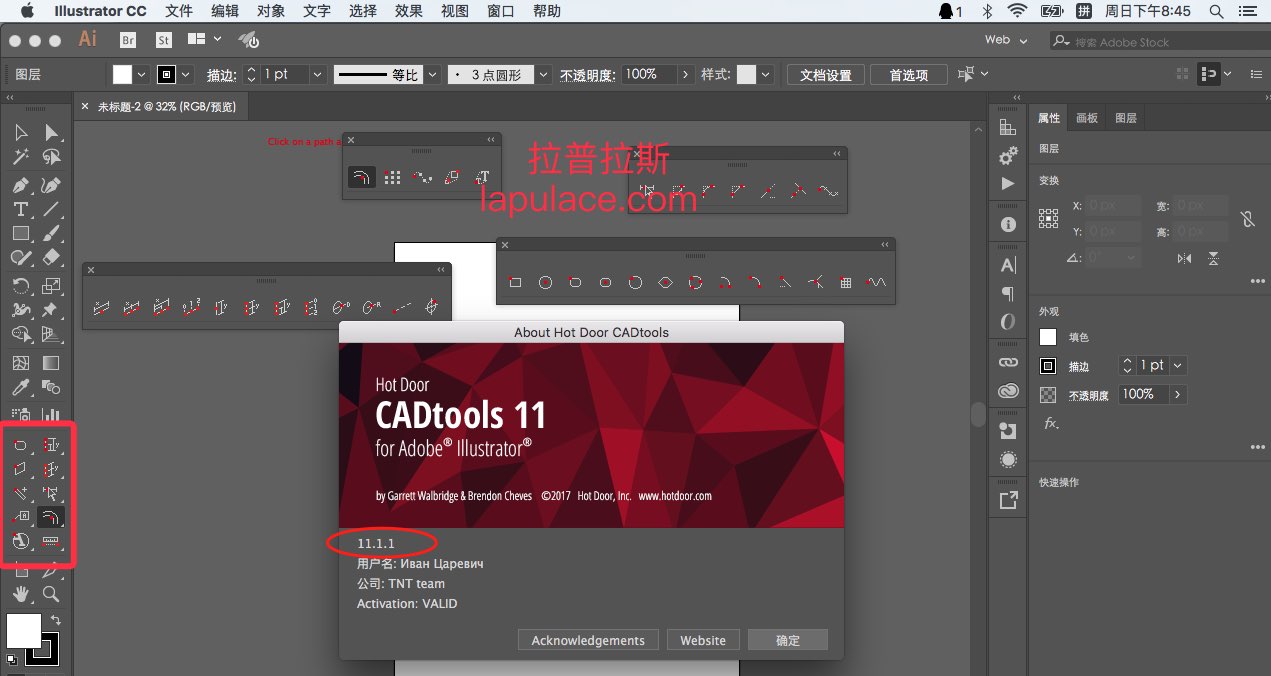
Task: Select the Line Segment tool
Action: click(x=51, y=209)
